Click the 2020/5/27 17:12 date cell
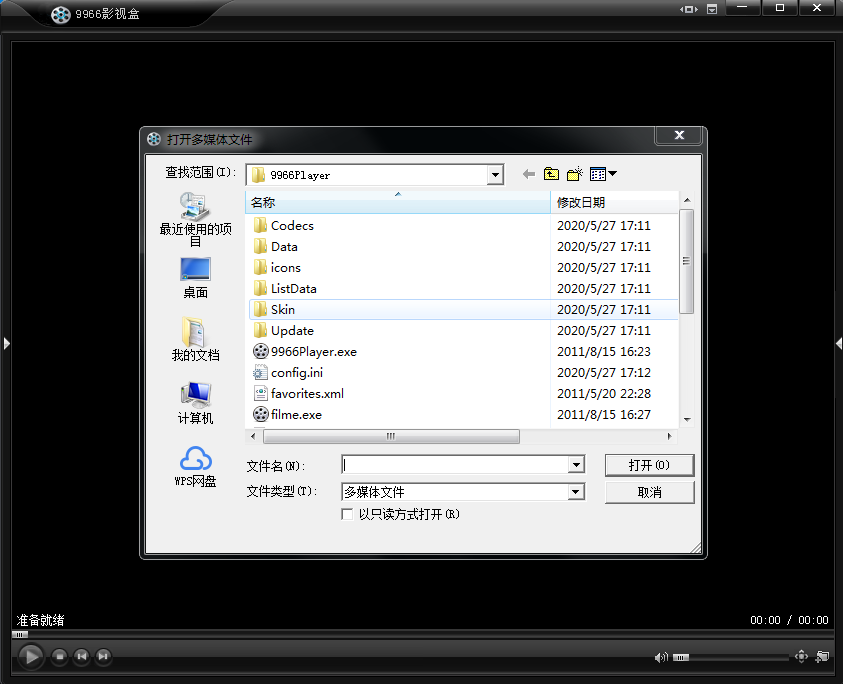This screenshot has height=684, width=843. pos(603,372)
